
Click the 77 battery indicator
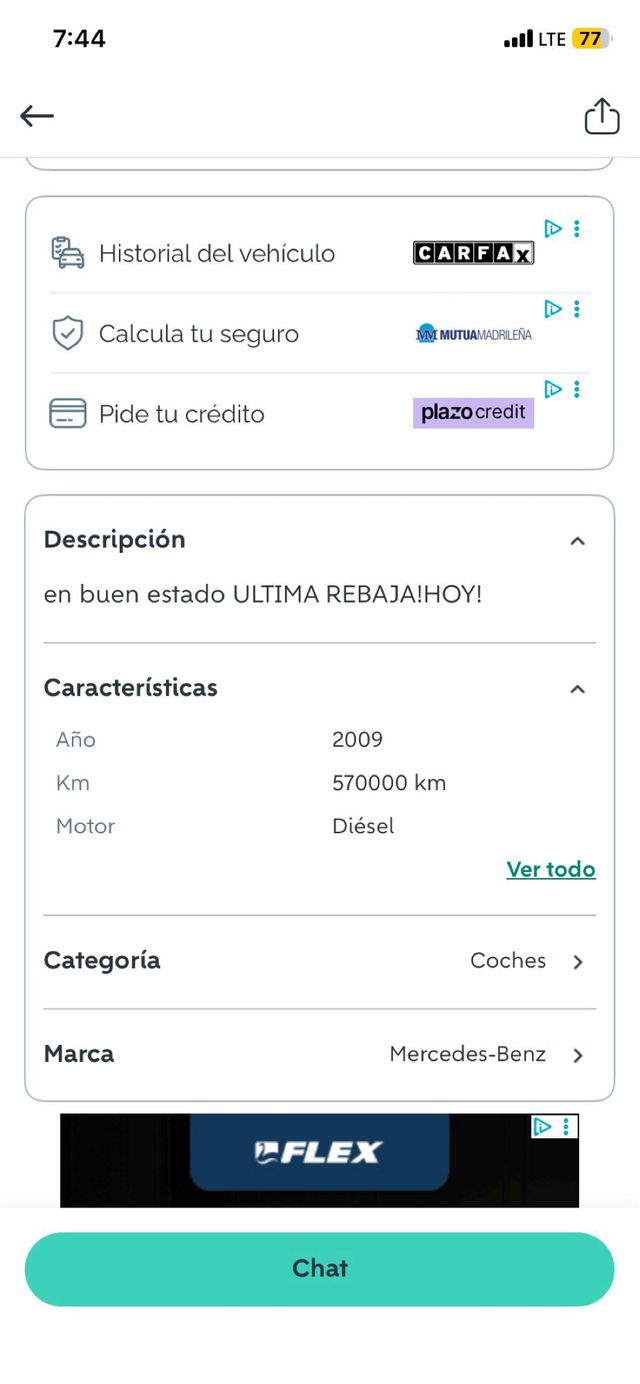coord(589,38)
